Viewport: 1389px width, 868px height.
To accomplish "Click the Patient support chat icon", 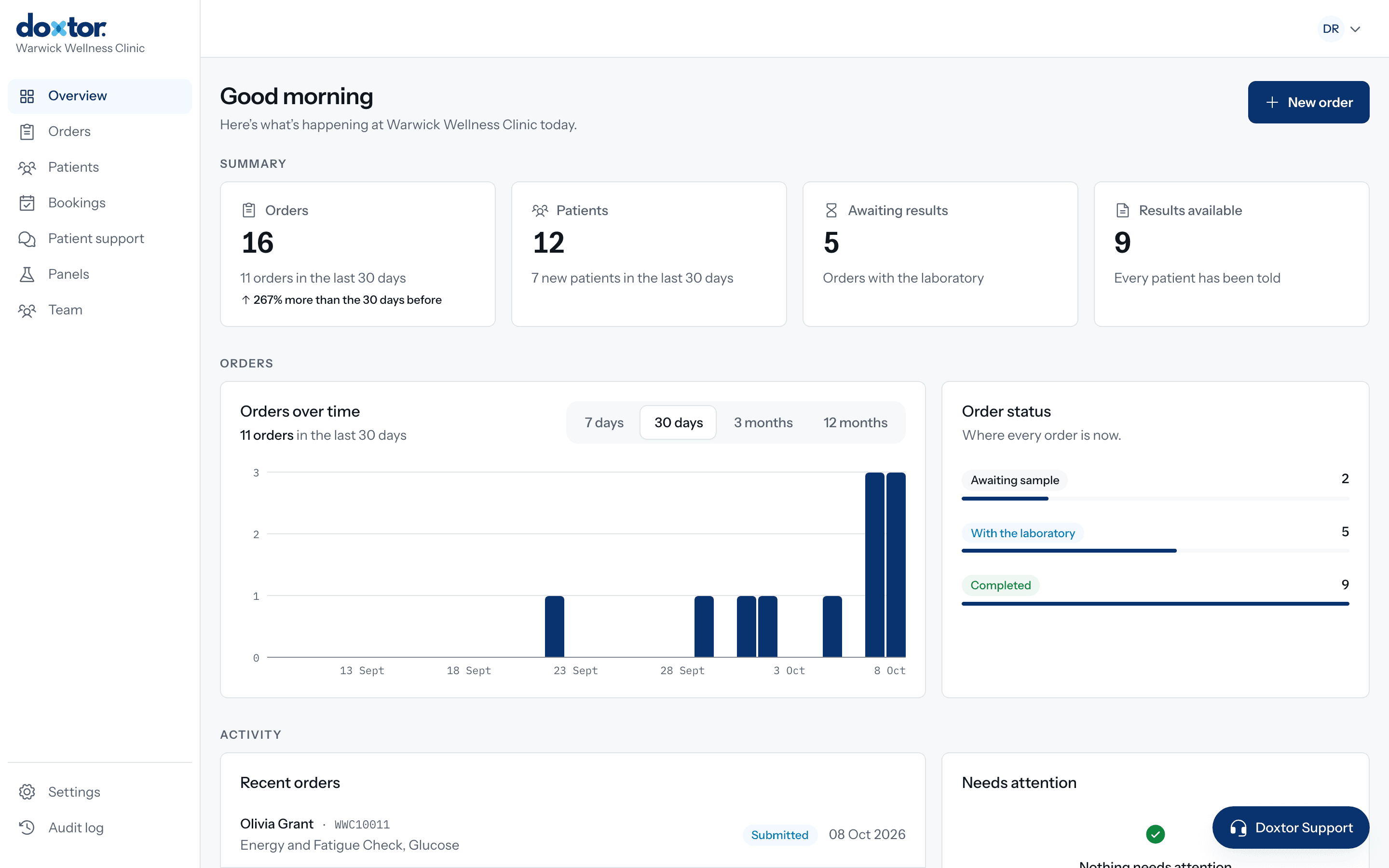I will (27, 238).
